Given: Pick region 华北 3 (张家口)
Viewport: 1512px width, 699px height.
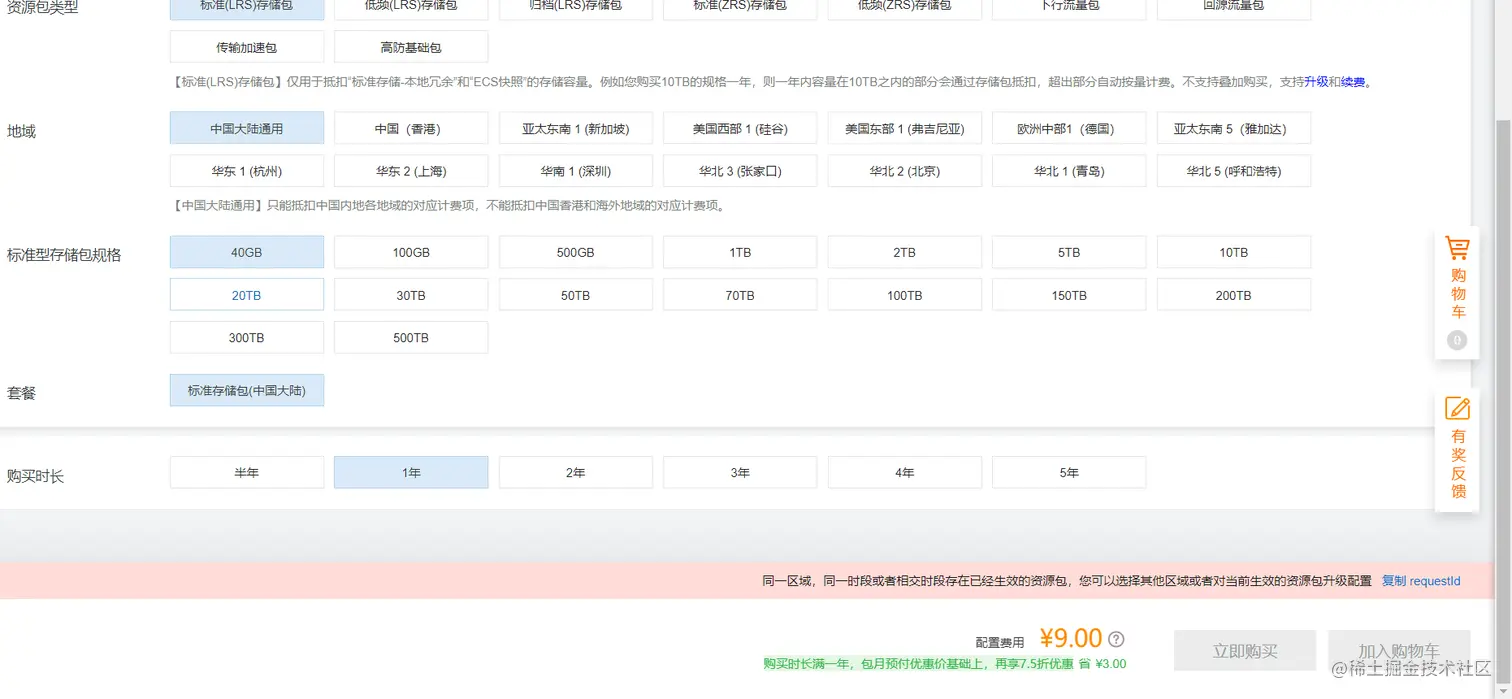Looking at the screenshot, I should click(740, 171).
